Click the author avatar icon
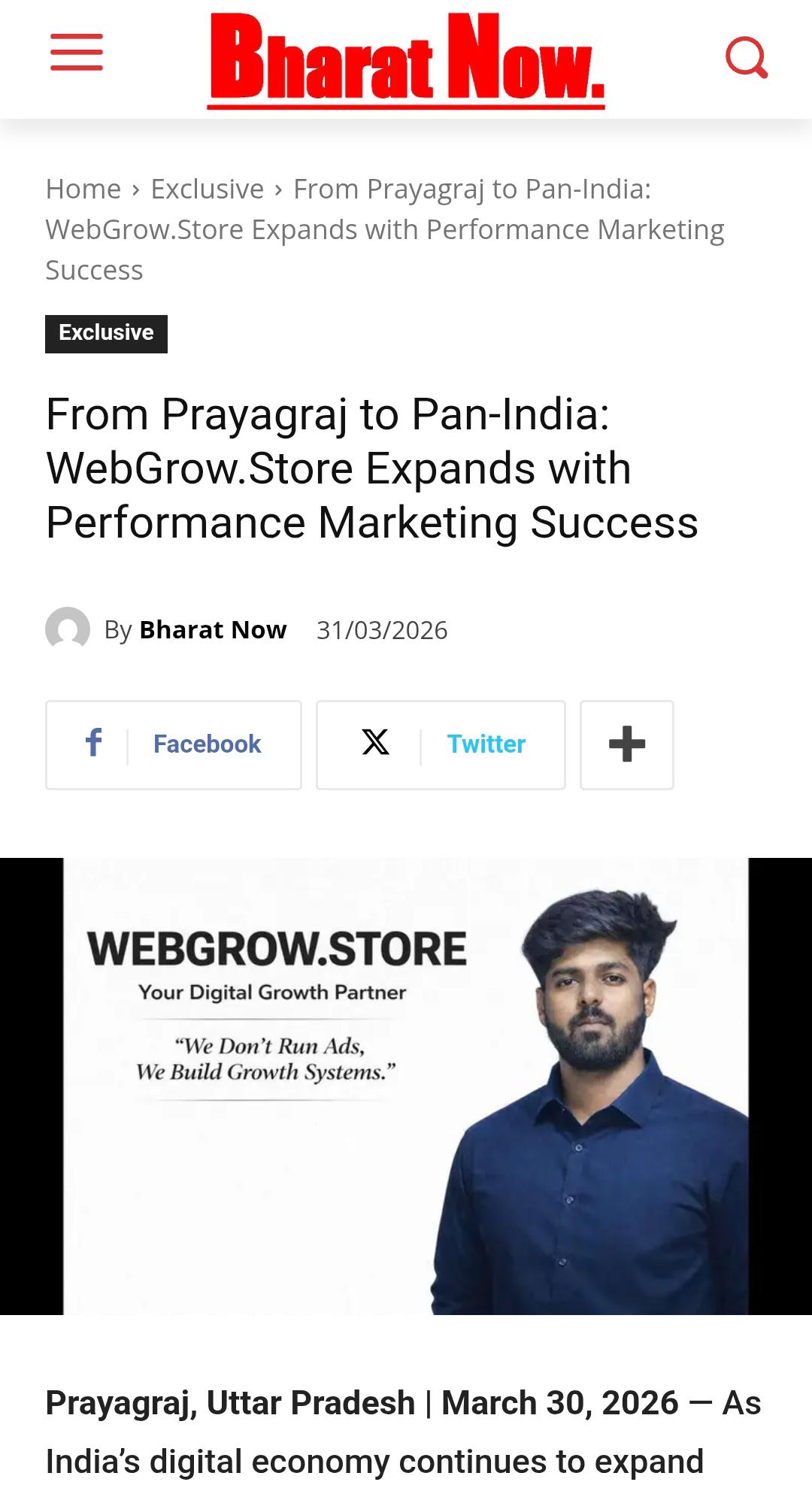This screenshot has width=812, height=1488. [x=68, y=629]
